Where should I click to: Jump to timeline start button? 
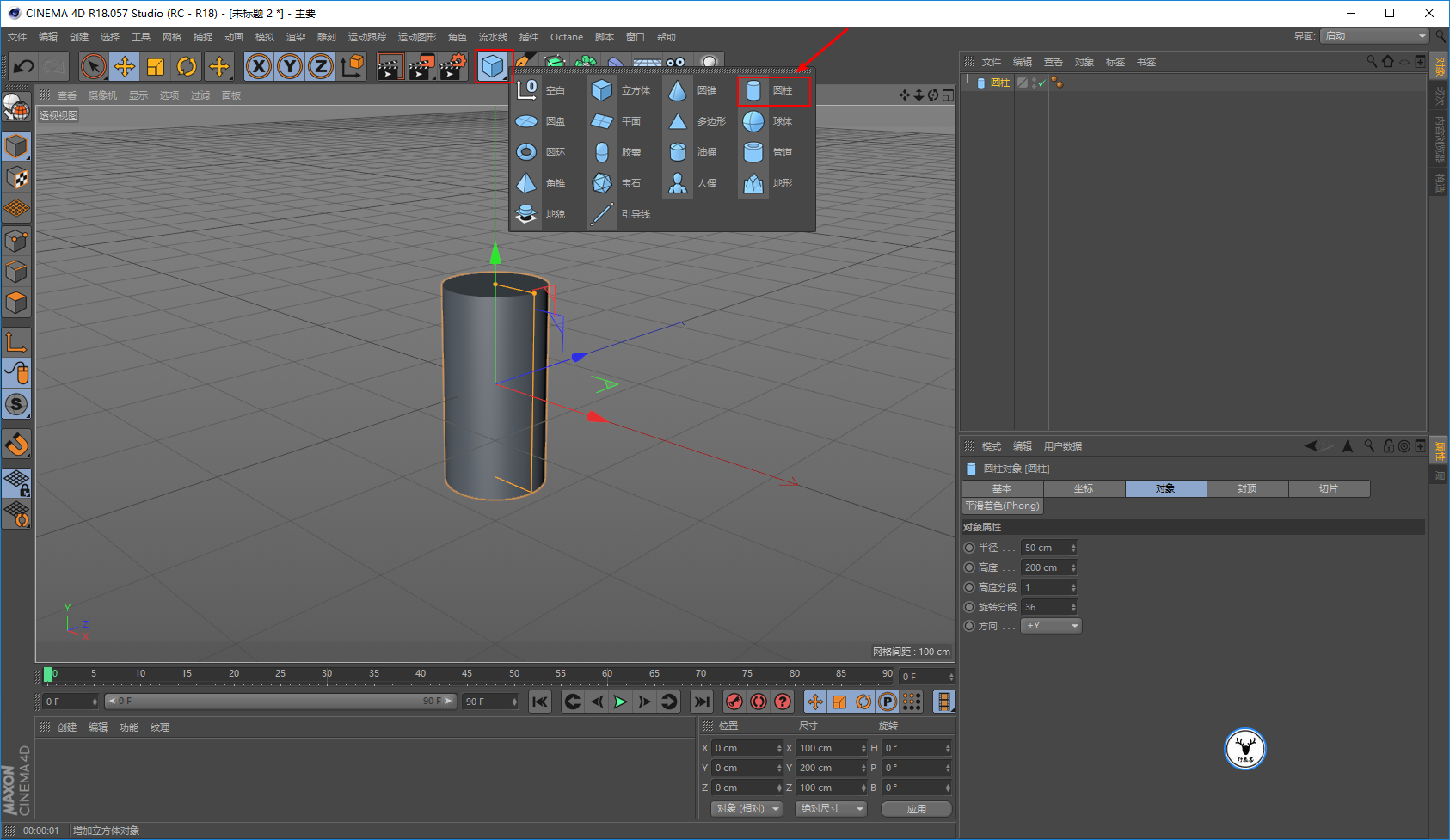[x=540, y=702]
